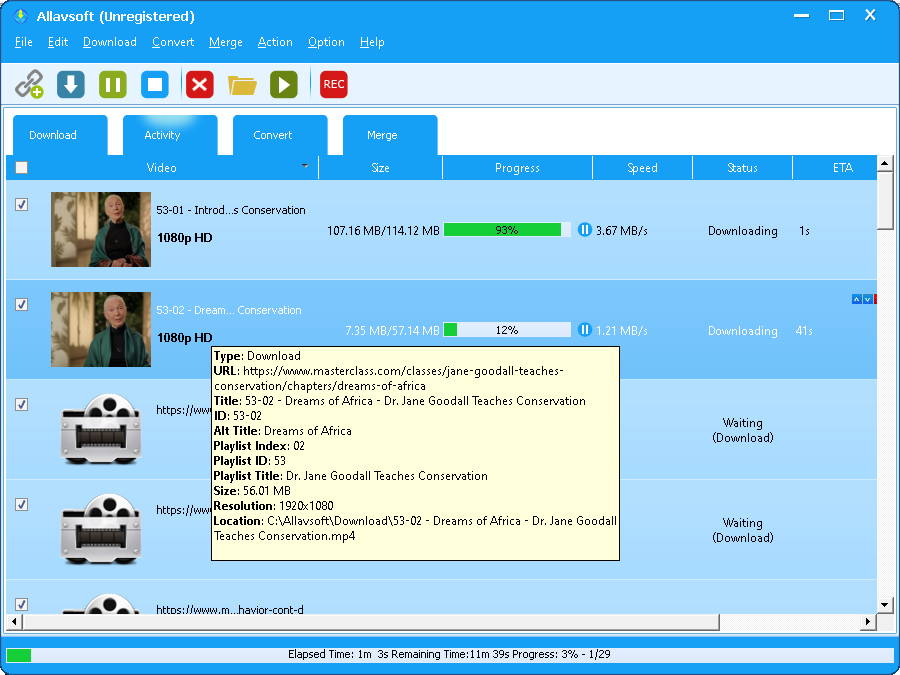Click the Paste URL link-chain icon
Viewport: 900px width, 675px height.
point(29,84)
